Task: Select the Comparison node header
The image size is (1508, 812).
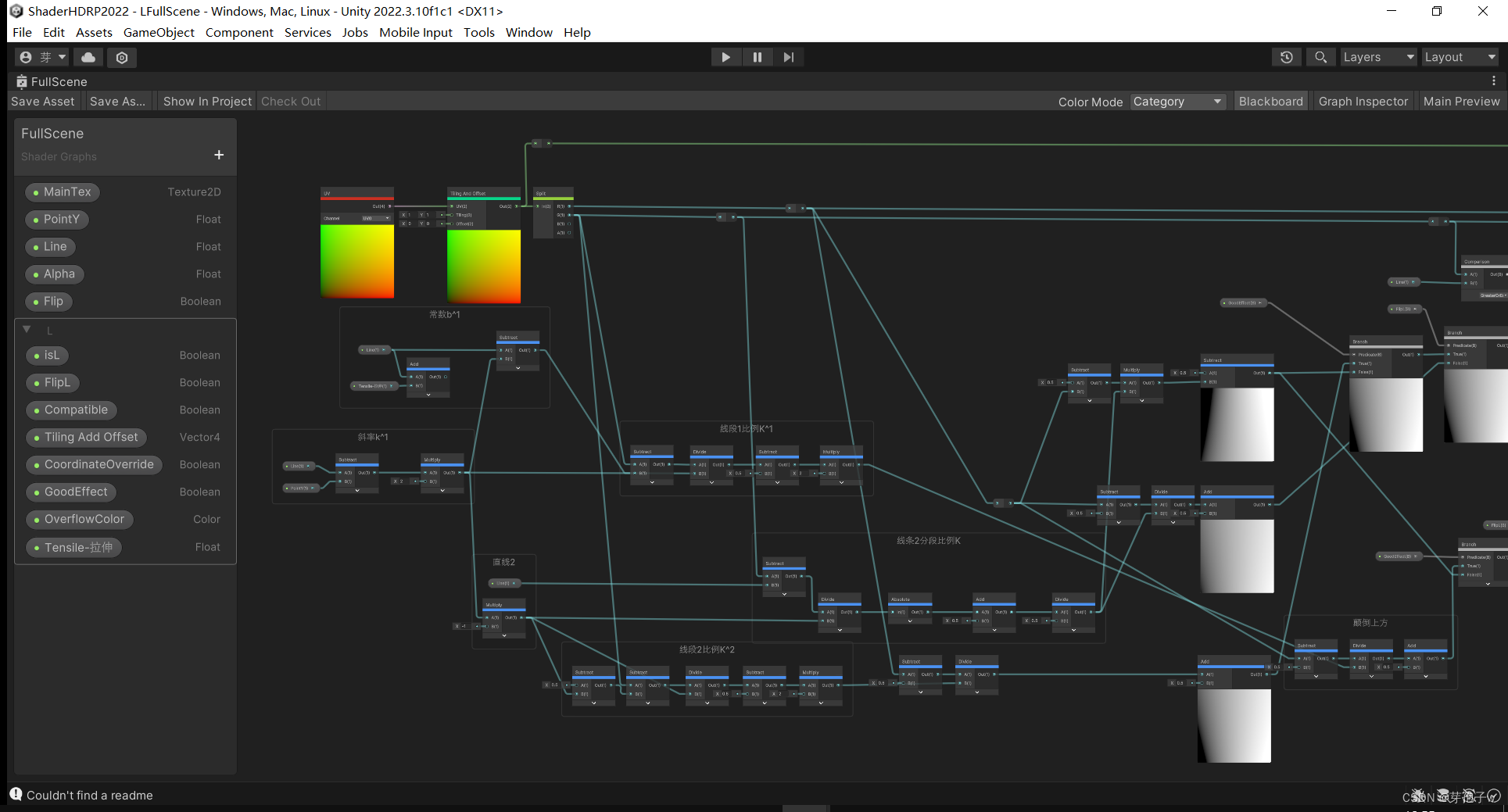Action: click(1484, 262)
